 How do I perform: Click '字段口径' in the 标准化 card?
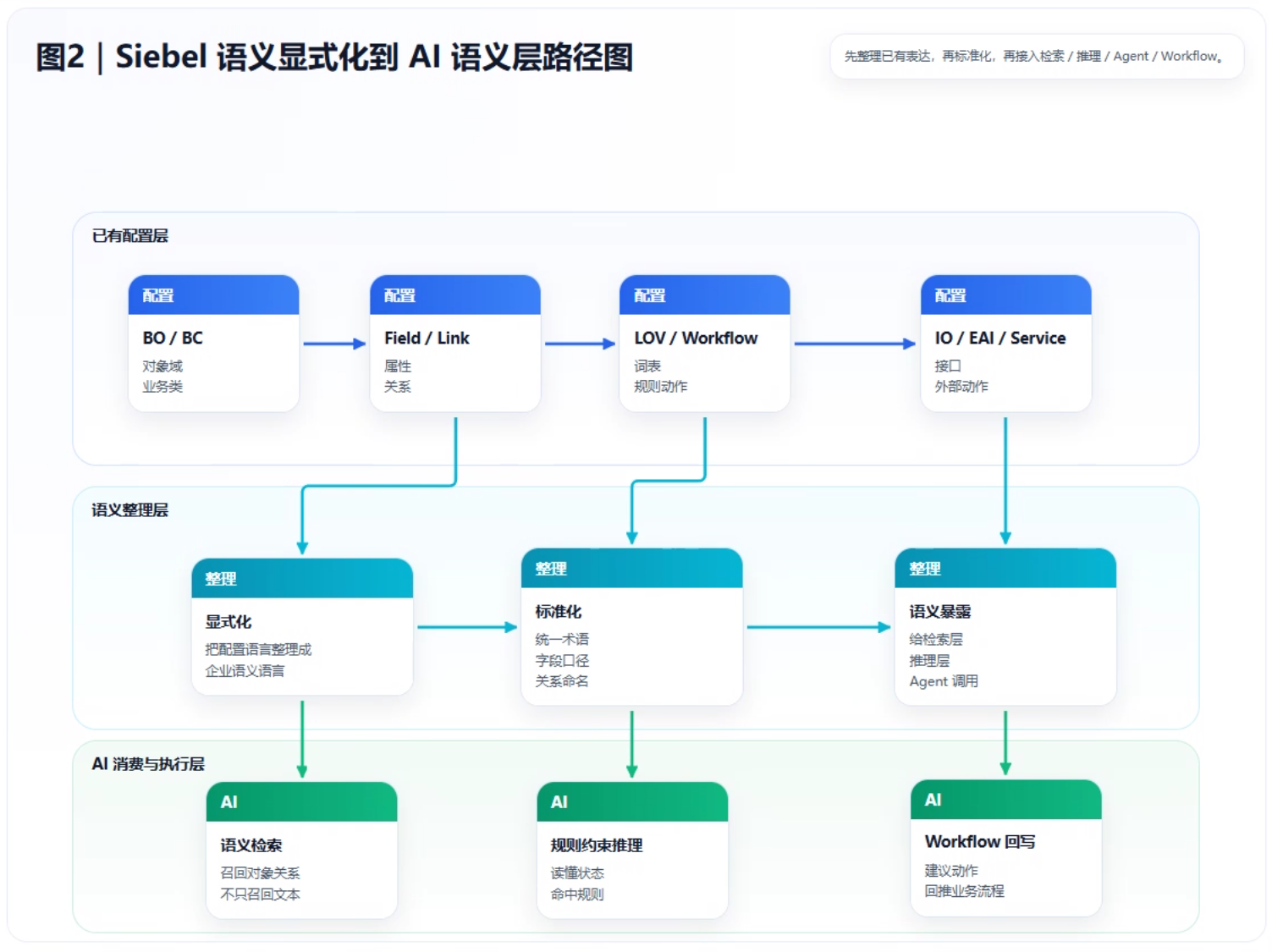click(x=562, y=660)
